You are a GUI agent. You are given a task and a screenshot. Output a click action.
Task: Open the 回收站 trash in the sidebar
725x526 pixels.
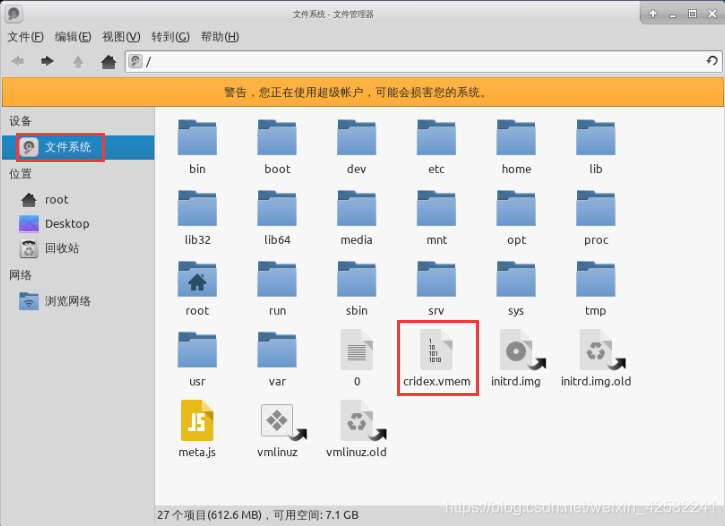pos(49,248)
